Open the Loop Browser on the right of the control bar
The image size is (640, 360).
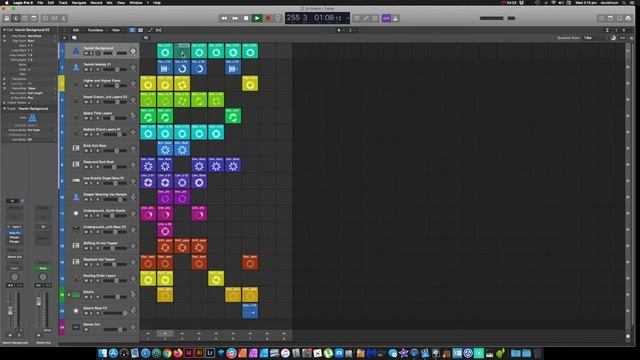pyautogui.click(x=619, y=18)
